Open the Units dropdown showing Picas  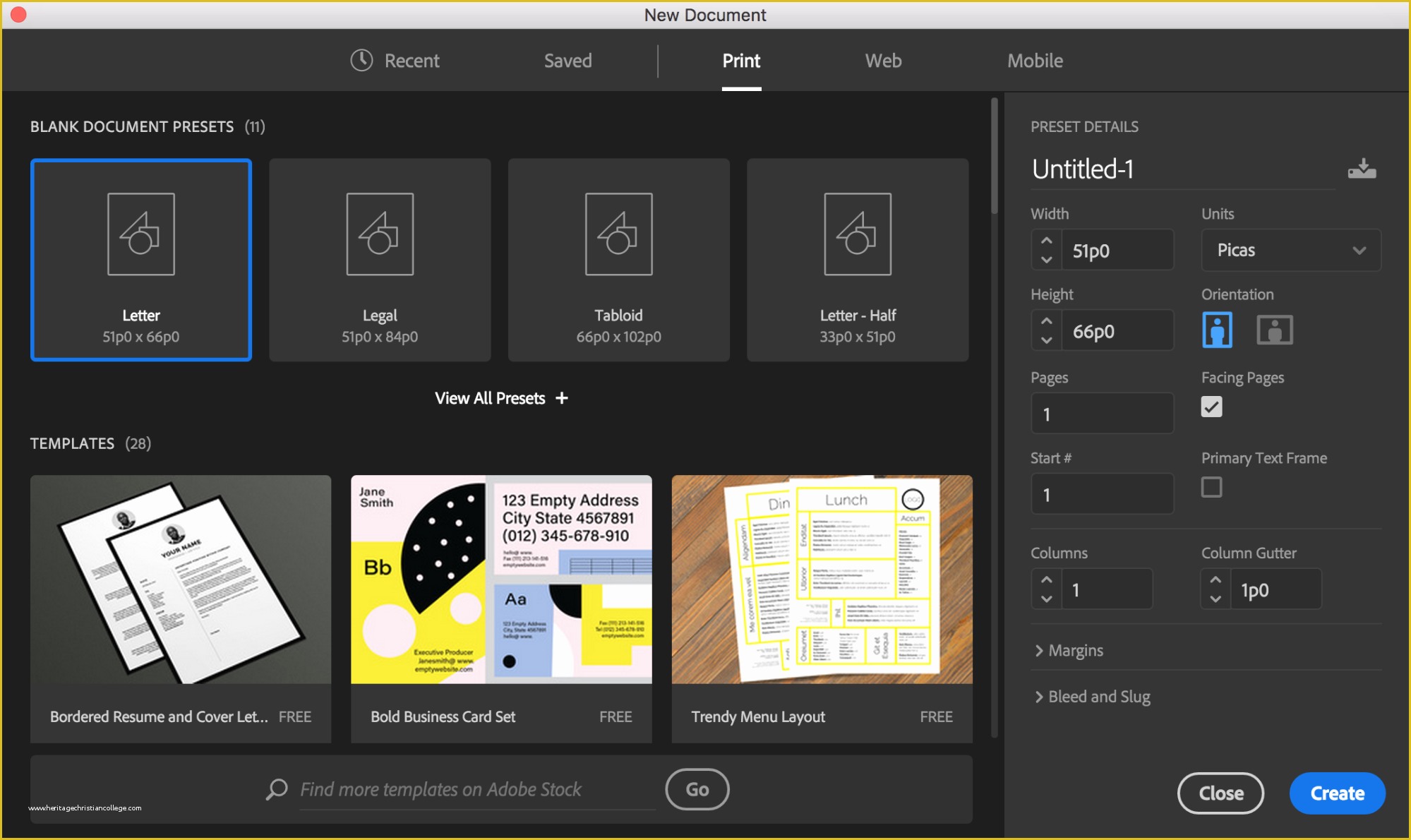(x=1290, y=250)
